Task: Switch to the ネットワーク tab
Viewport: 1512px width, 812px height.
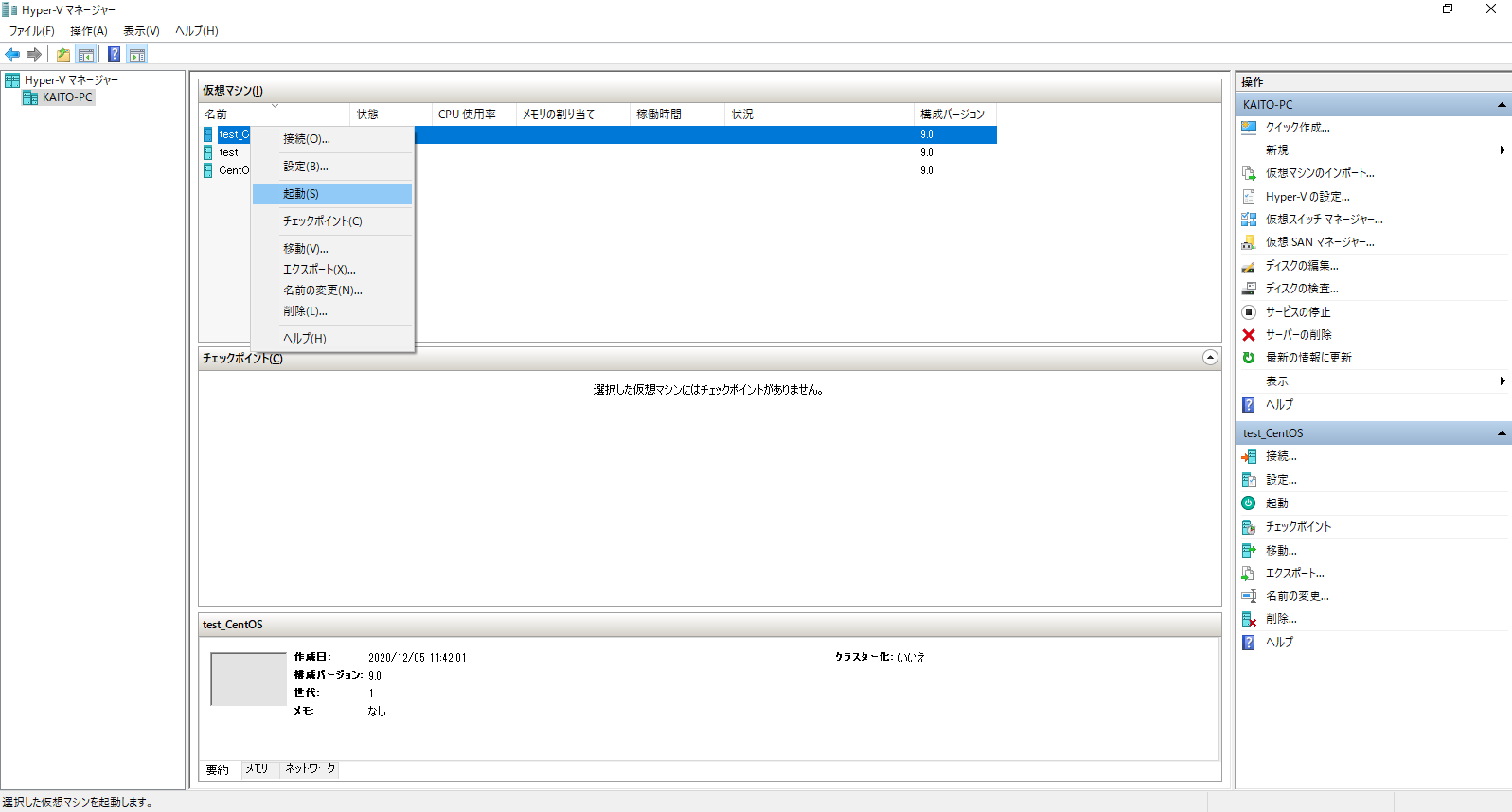Action: click(311, 768)
